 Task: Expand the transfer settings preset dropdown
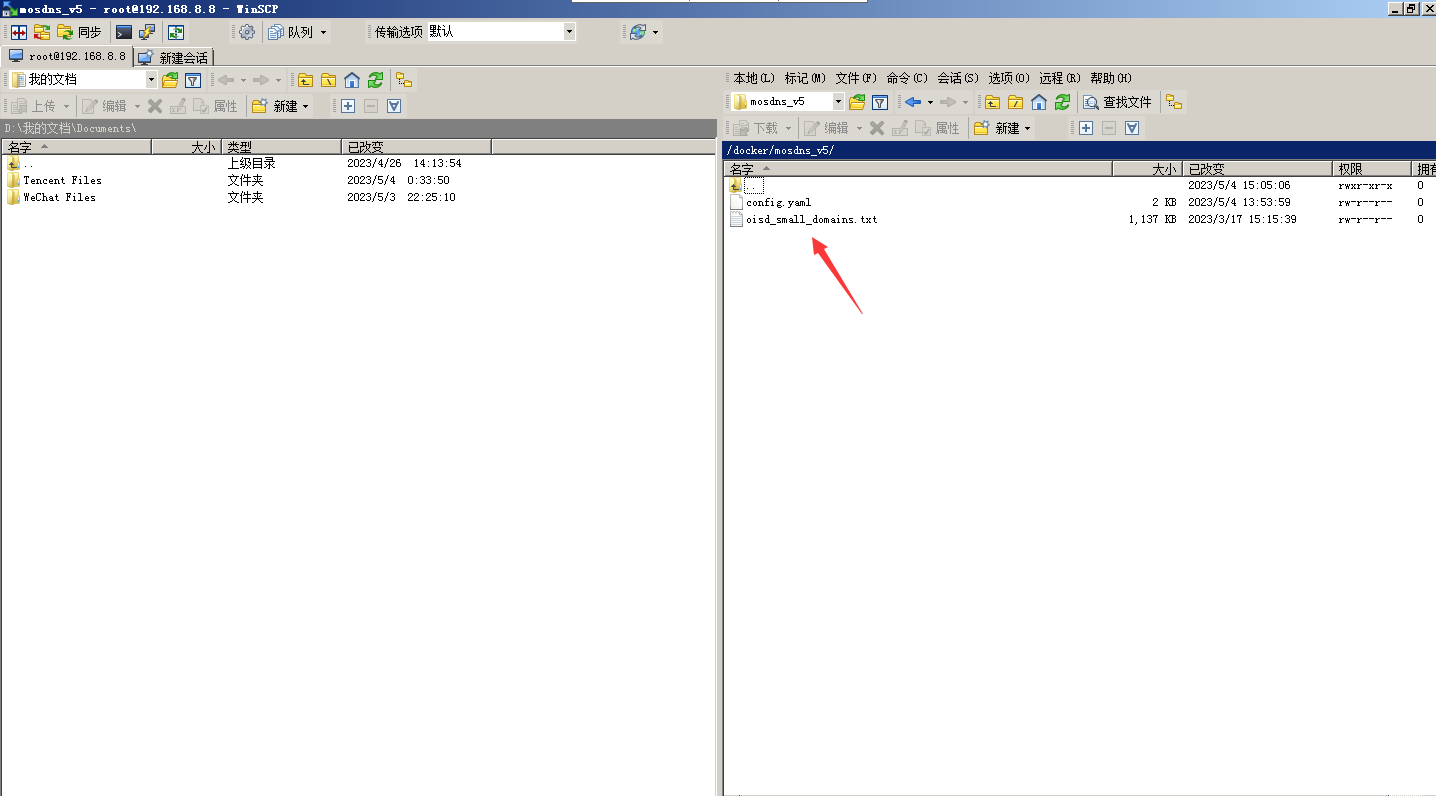click(569, 32)
